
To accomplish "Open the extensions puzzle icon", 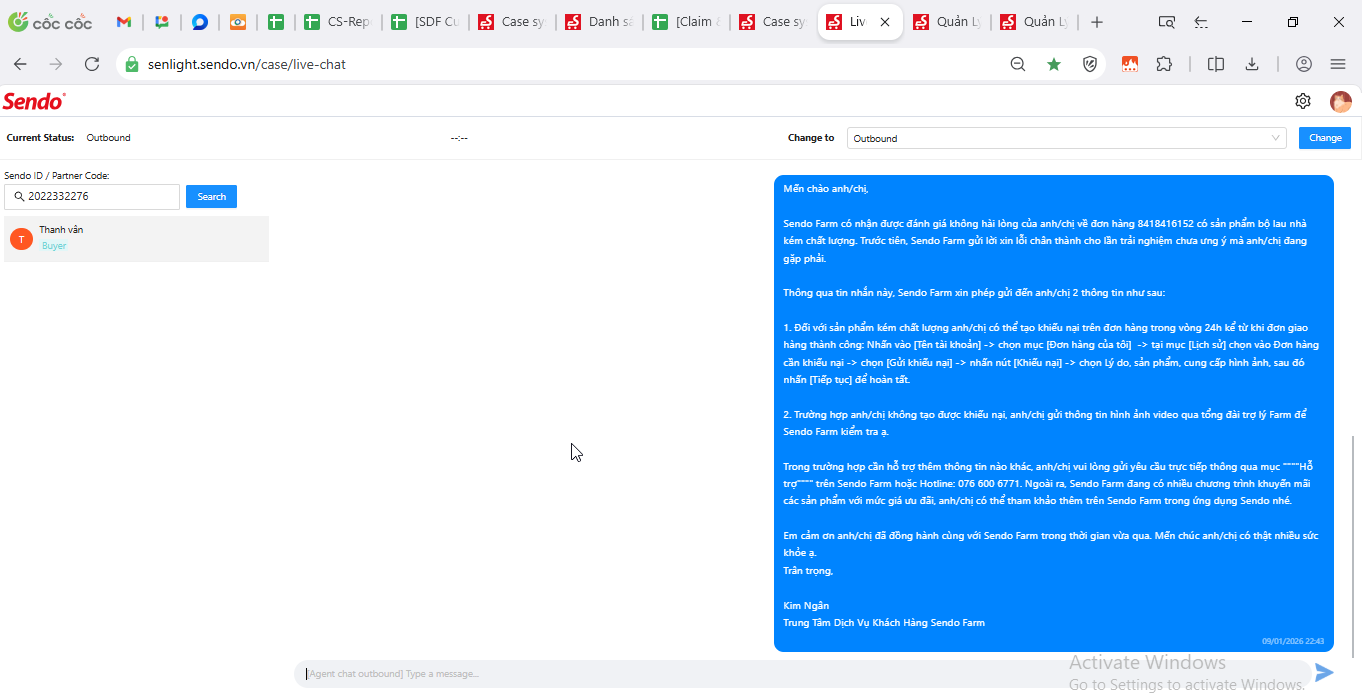I will coord(1164,64).
